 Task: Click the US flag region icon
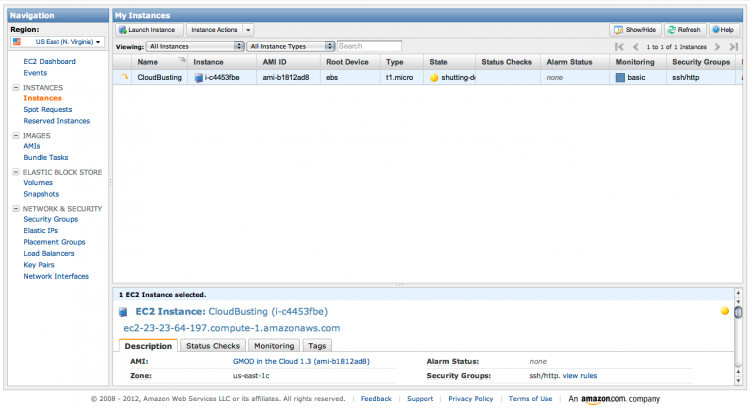(x=17, y=42)
